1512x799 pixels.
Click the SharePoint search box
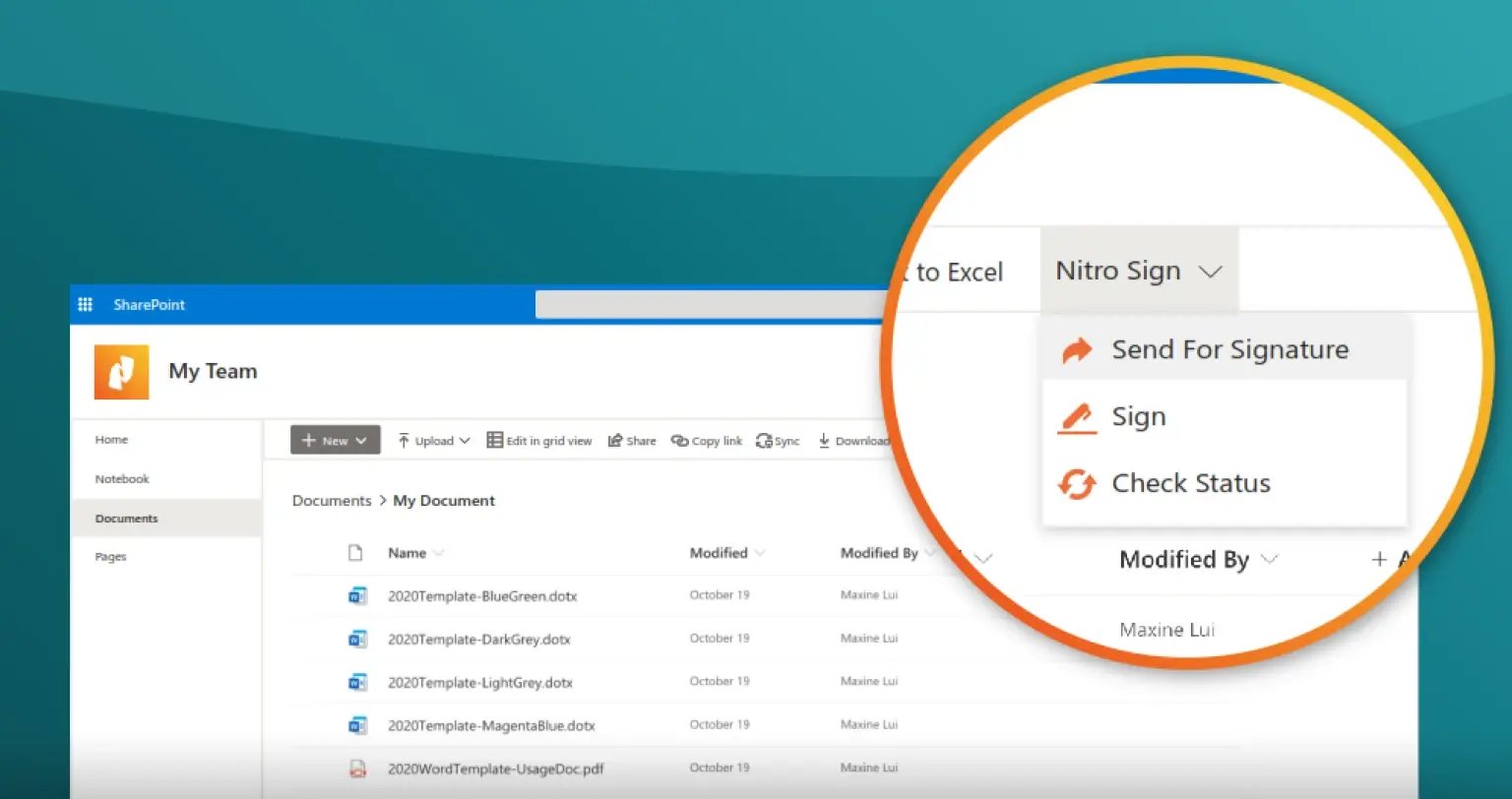pos(709,305)
